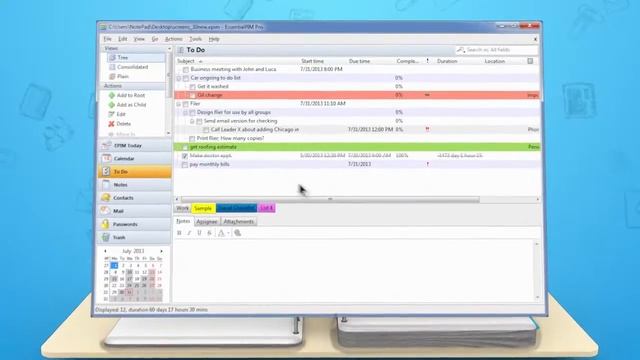
Task: Collapse the Views panel arrow
Action: [169, 49]
